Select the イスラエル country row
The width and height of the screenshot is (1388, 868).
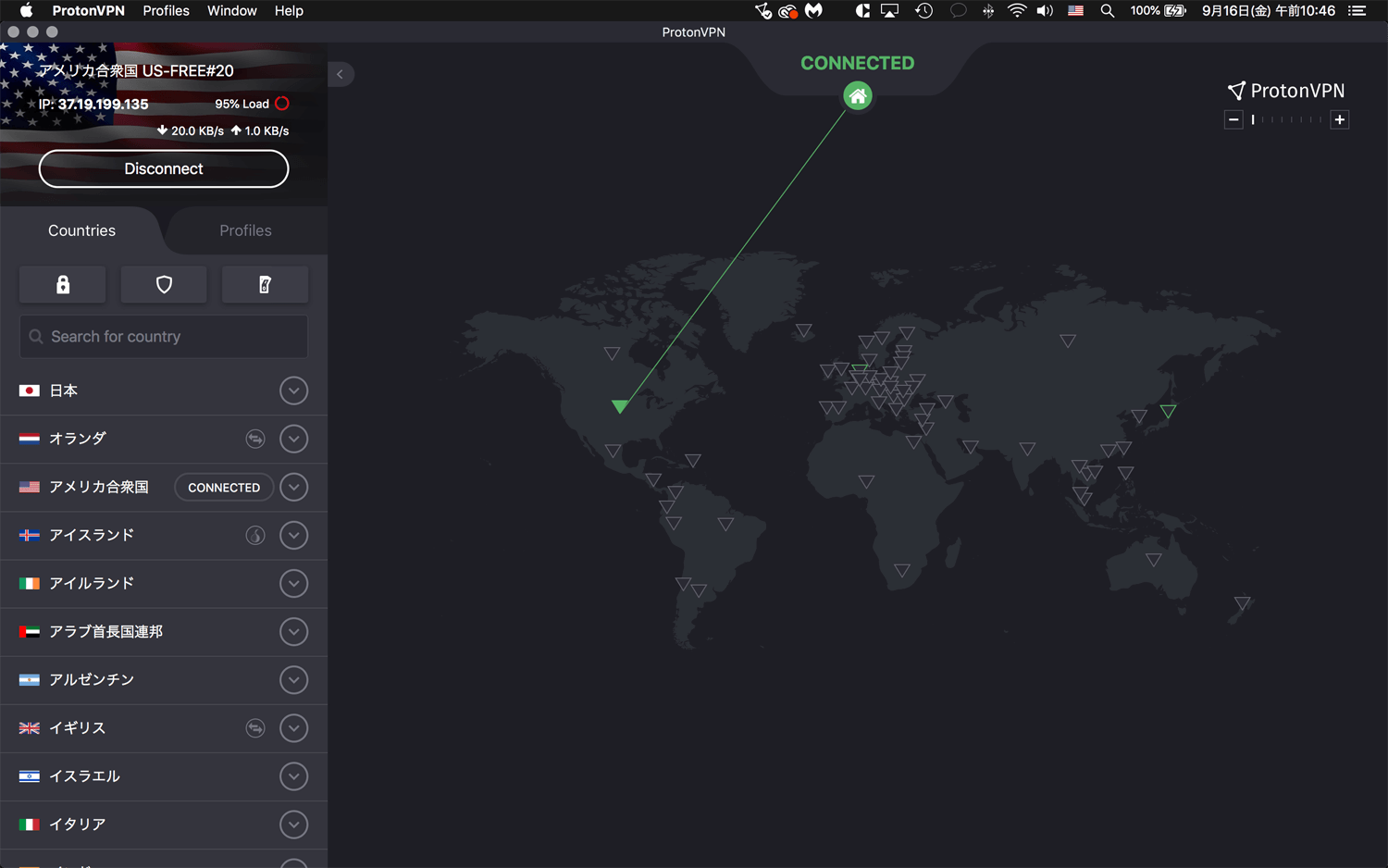point(164,776)
